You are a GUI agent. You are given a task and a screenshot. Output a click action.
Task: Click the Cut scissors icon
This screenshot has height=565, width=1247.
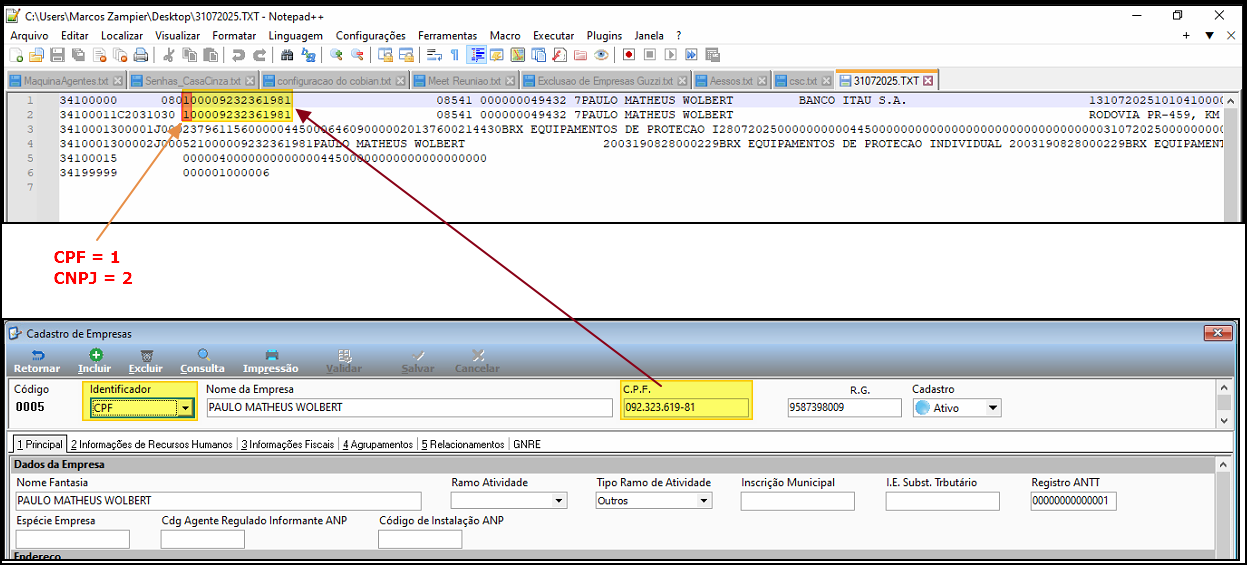coord(169,55)
